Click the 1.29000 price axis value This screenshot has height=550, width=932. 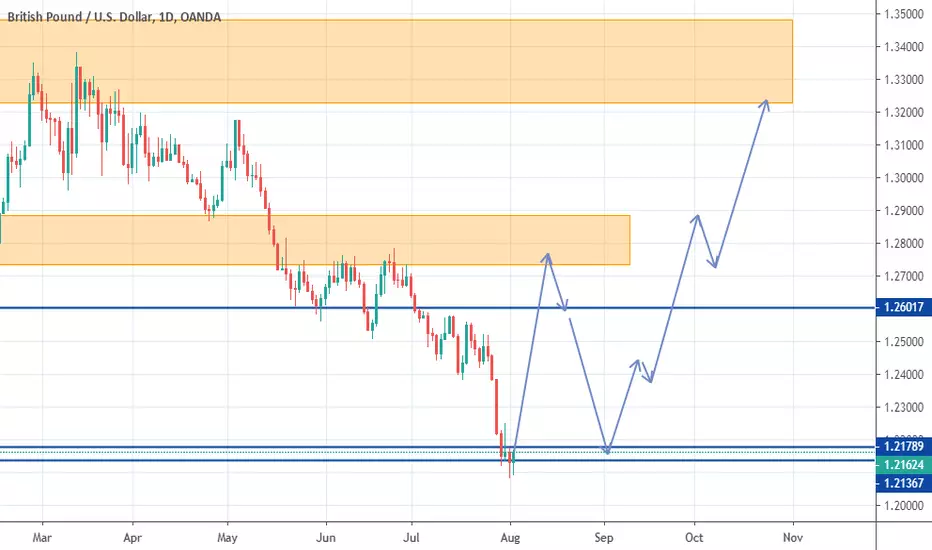coord(904,210)
